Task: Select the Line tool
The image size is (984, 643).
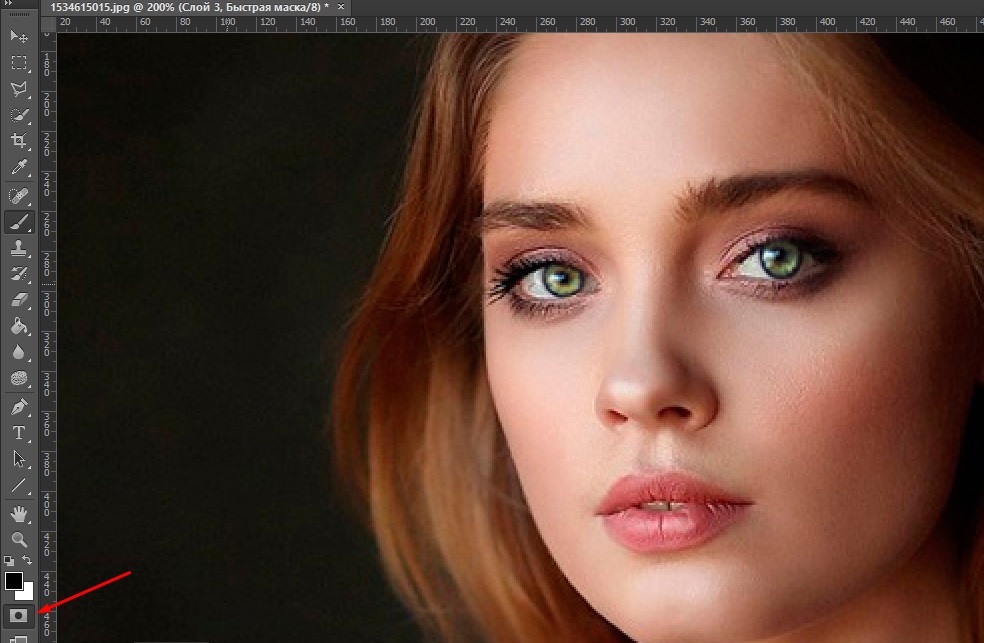Action: click(19, 485)
